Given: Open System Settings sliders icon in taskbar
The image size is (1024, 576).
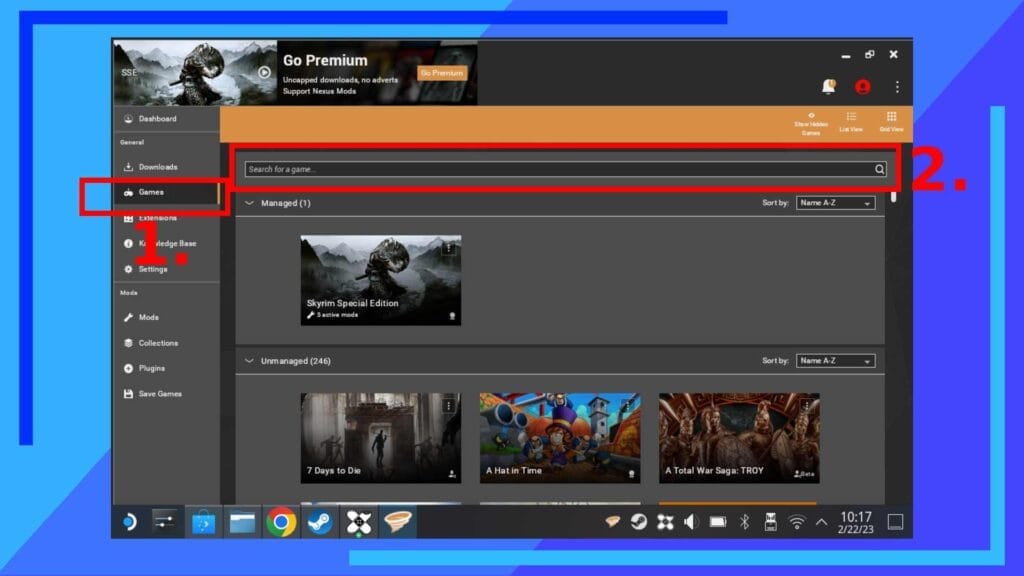Looking at the screenshot, I should pyautogui.click(x=163, y=522).
